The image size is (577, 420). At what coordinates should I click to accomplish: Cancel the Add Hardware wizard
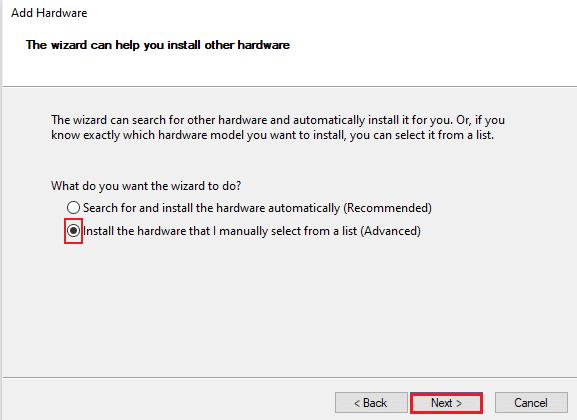531,403
